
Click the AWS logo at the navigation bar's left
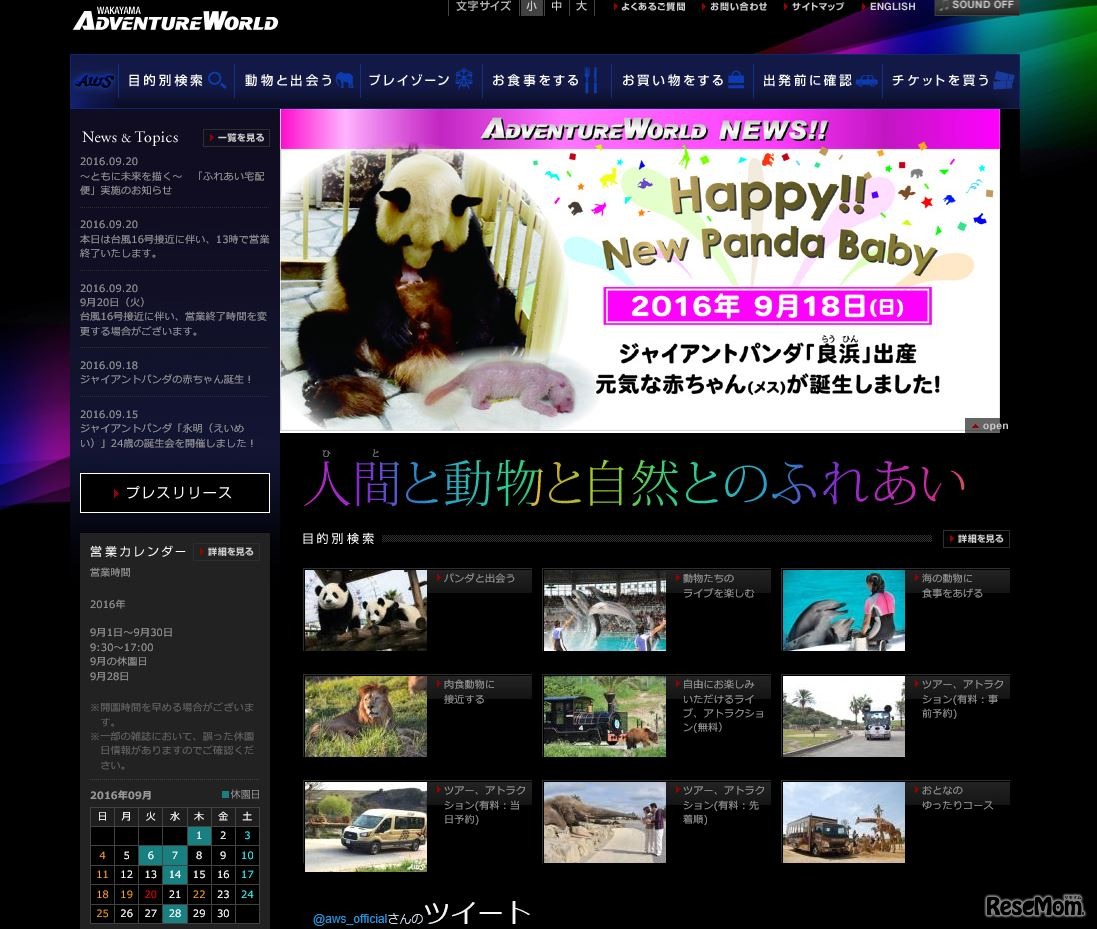[x=91, y=82]
